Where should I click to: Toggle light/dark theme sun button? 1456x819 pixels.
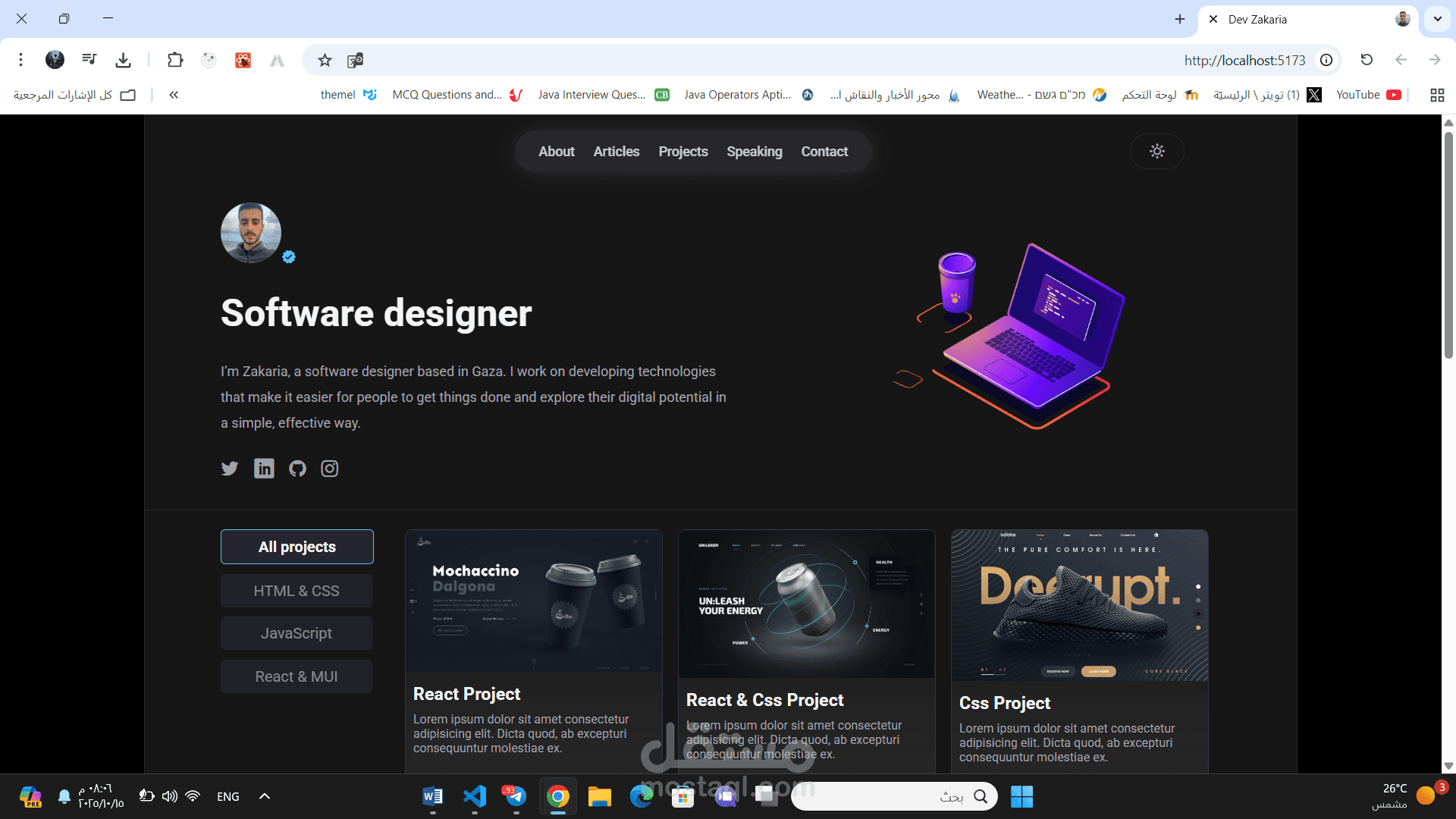(x=1156, y=151)
